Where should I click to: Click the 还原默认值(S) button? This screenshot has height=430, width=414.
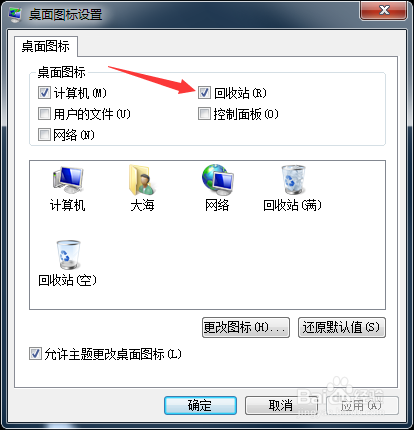(x=342, y=327)
